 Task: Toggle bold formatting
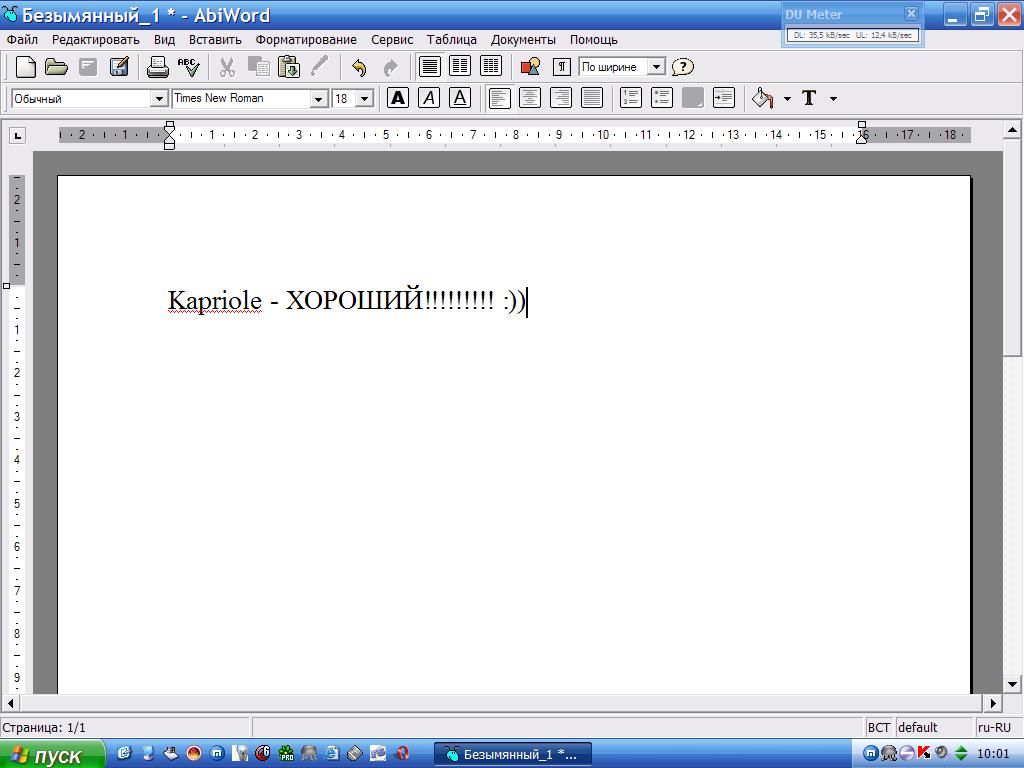(398, 98)
